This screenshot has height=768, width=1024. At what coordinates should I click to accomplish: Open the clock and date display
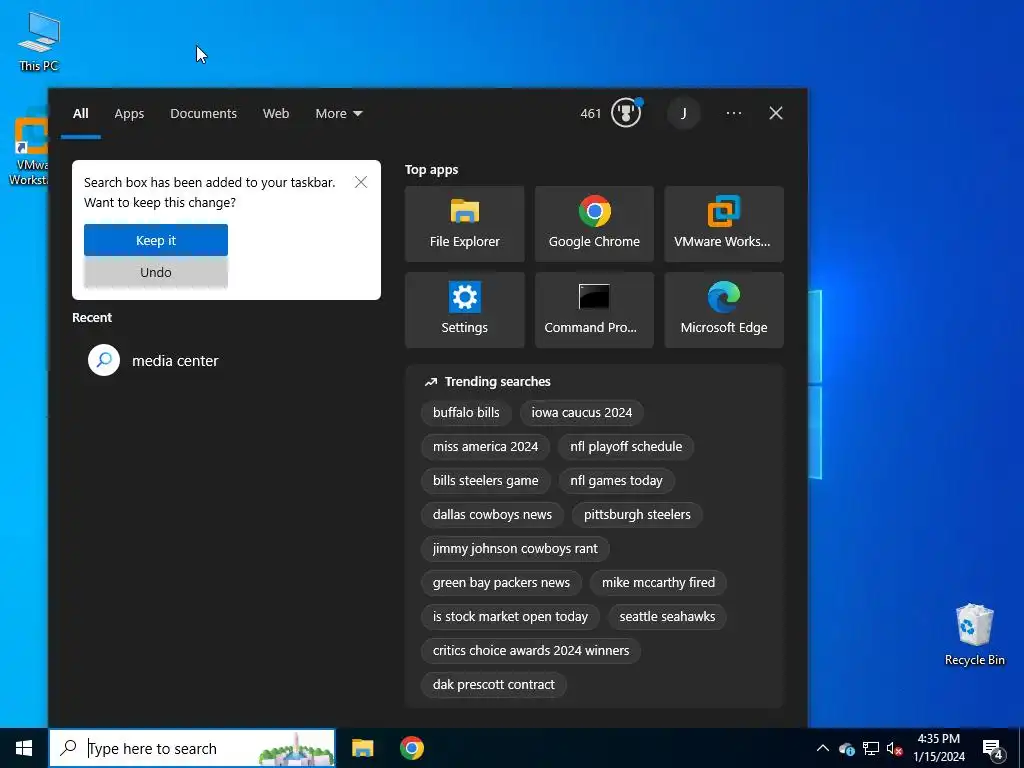pyautogui.click(x=938, y=748)
